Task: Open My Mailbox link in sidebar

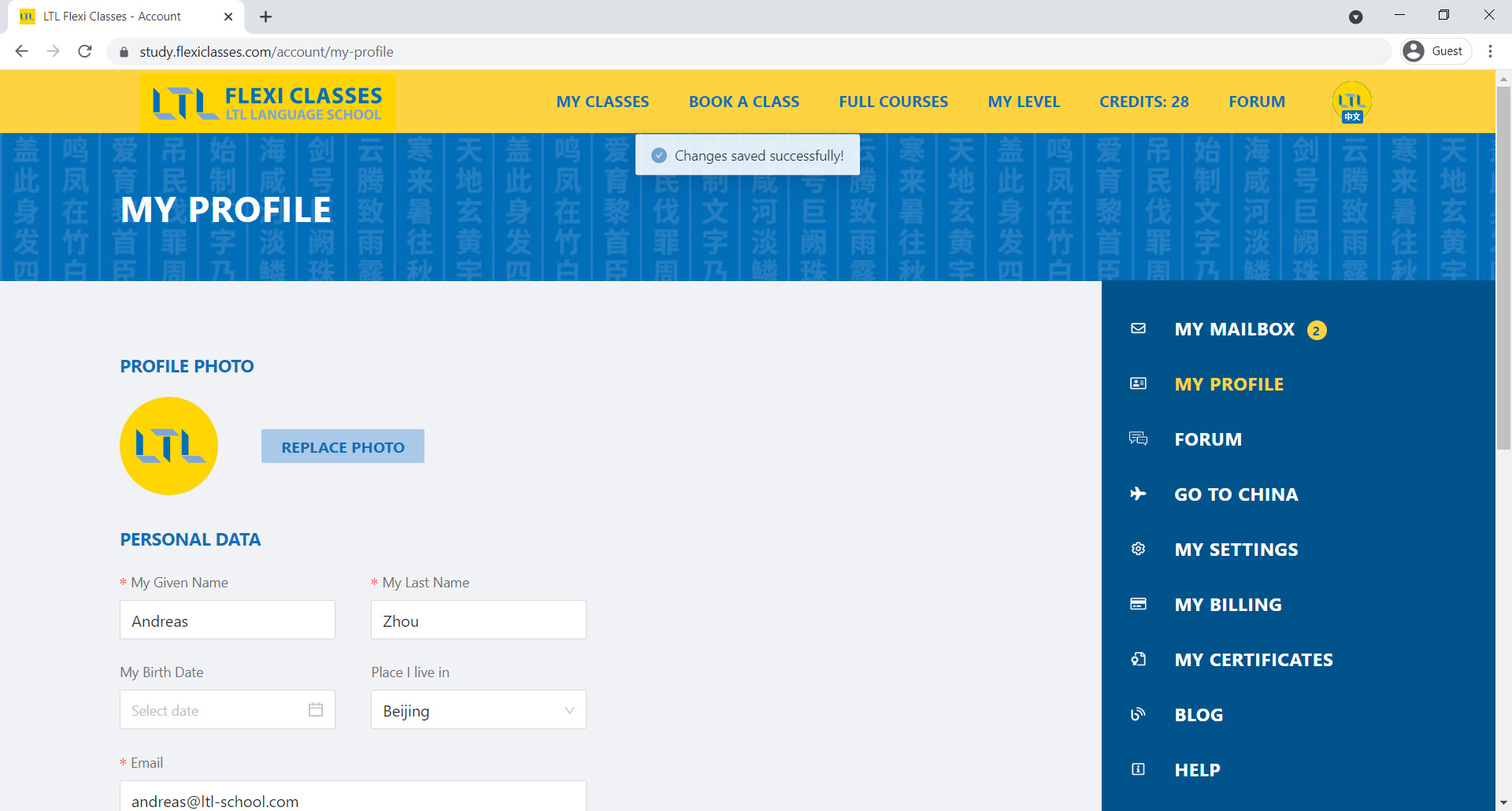Action: pyautogui.click(x=1234, y=329)
